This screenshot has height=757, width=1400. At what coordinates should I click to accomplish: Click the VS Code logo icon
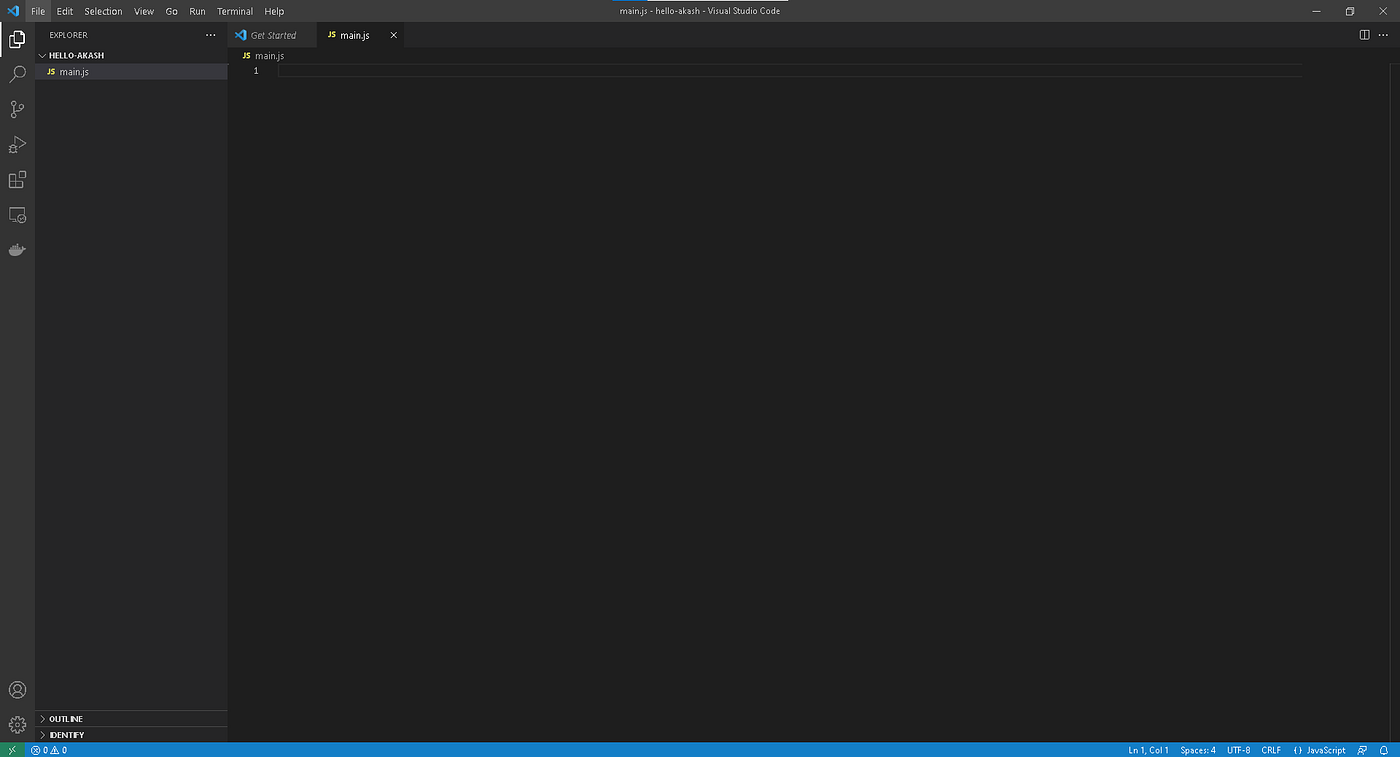pos(13,11)
